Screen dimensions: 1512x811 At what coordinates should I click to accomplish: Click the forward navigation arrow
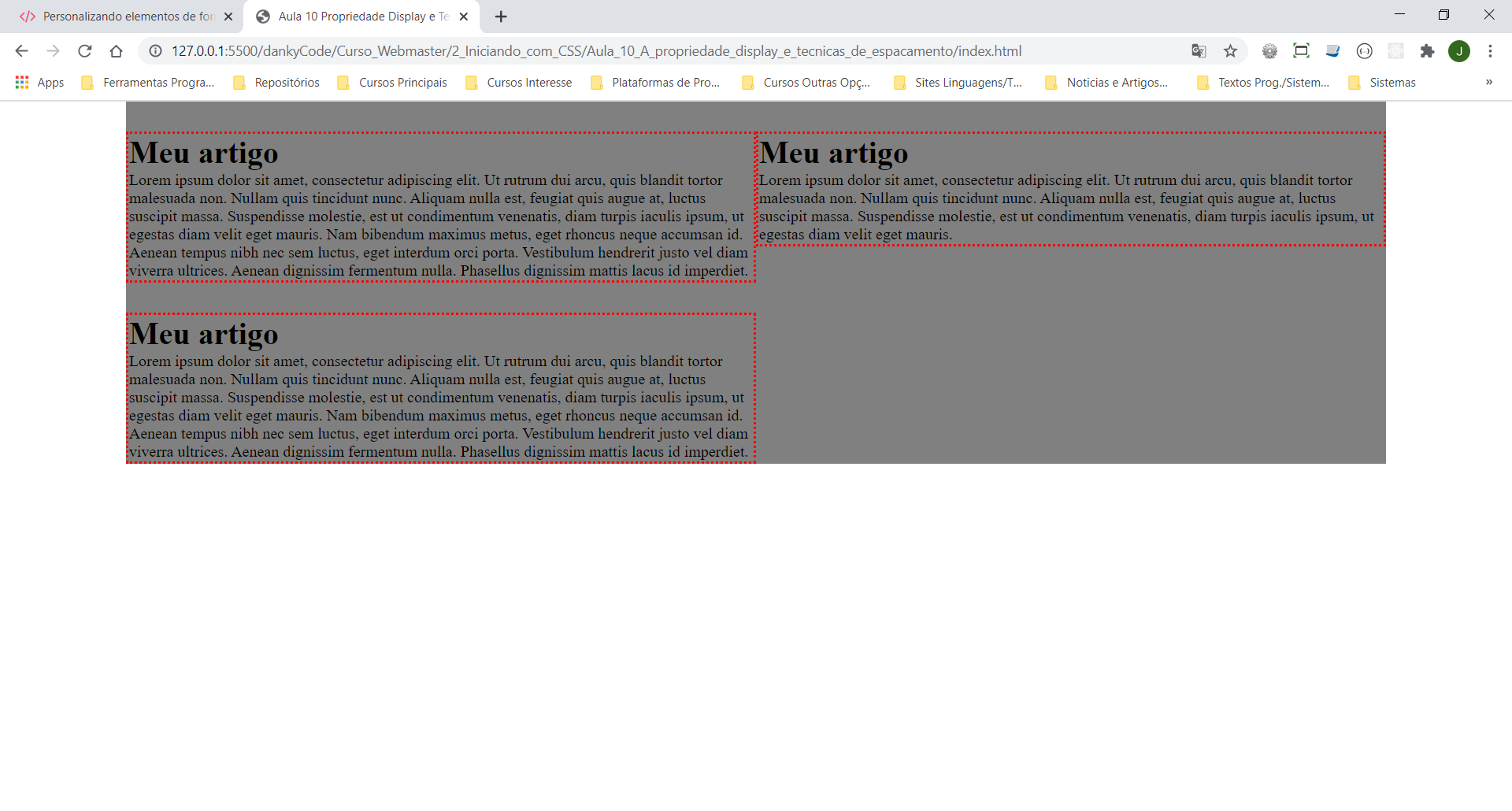point(53,51)
